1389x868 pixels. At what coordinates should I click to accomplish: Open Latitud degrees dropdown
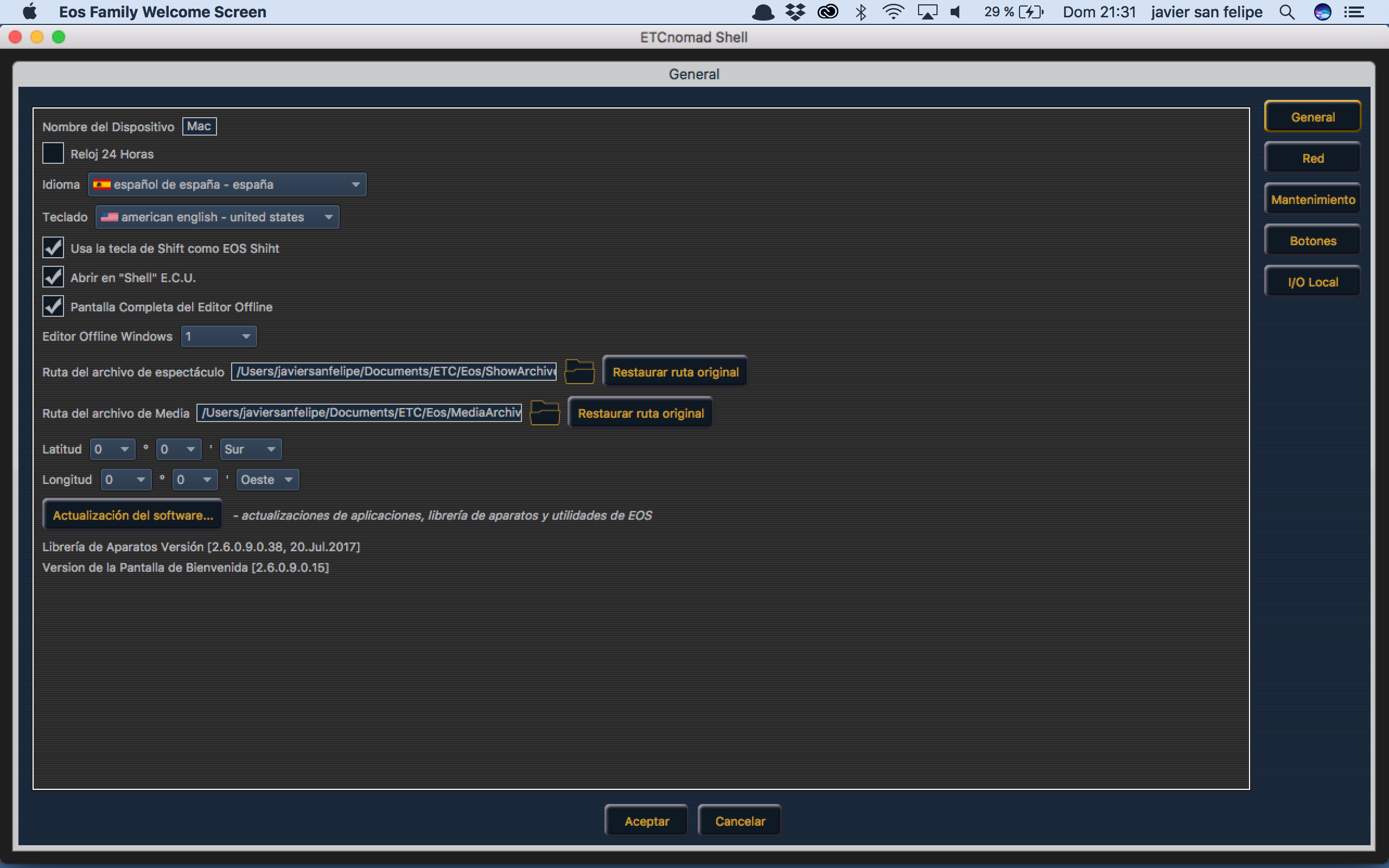(112, 449)
